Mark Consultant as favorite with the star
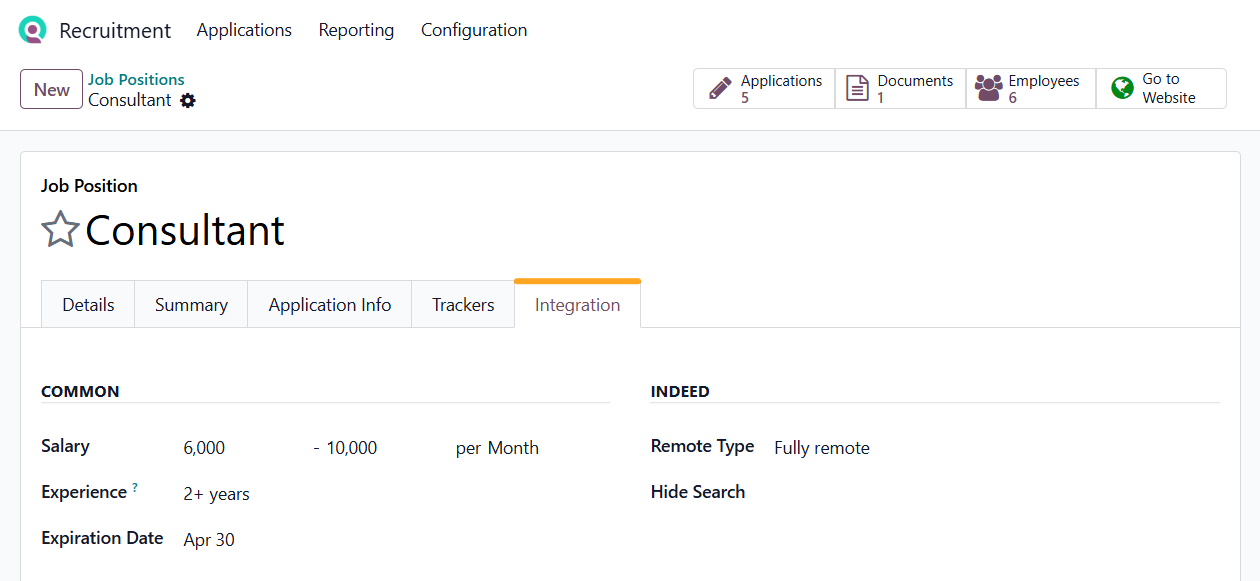1260x581 pixels. click(x=60, y=230)
